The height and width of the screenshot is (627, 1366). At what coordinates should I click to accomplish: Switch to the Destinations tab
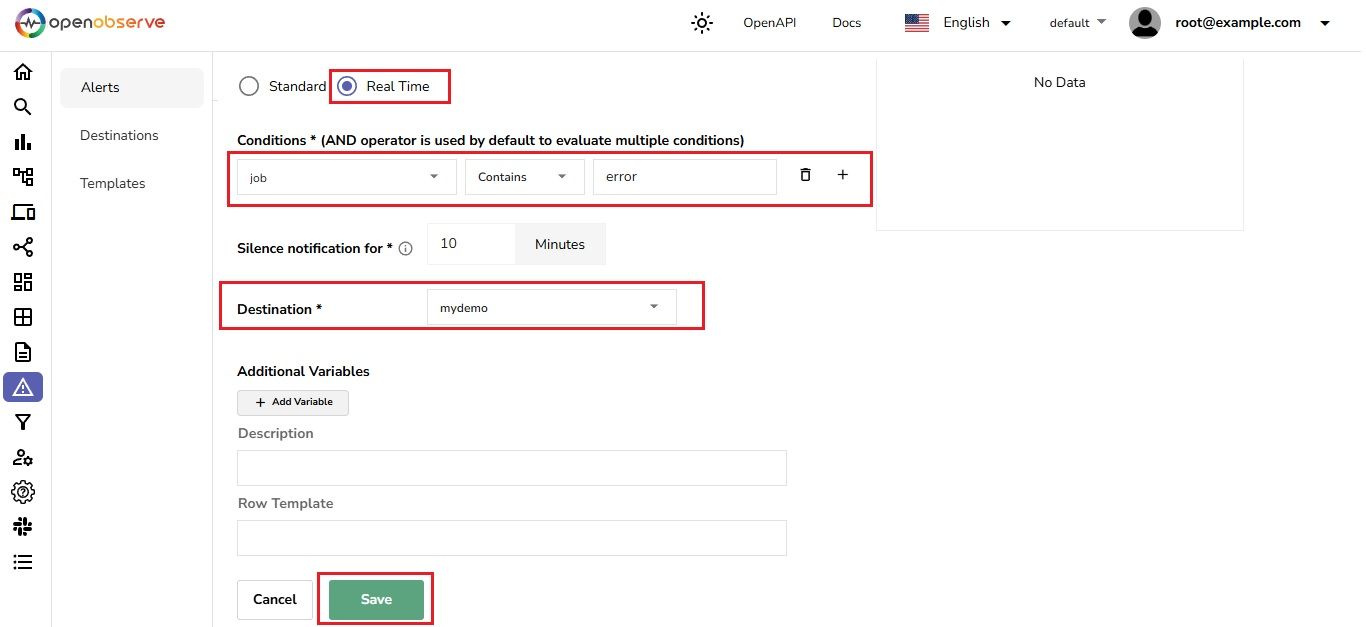(119, 135)
